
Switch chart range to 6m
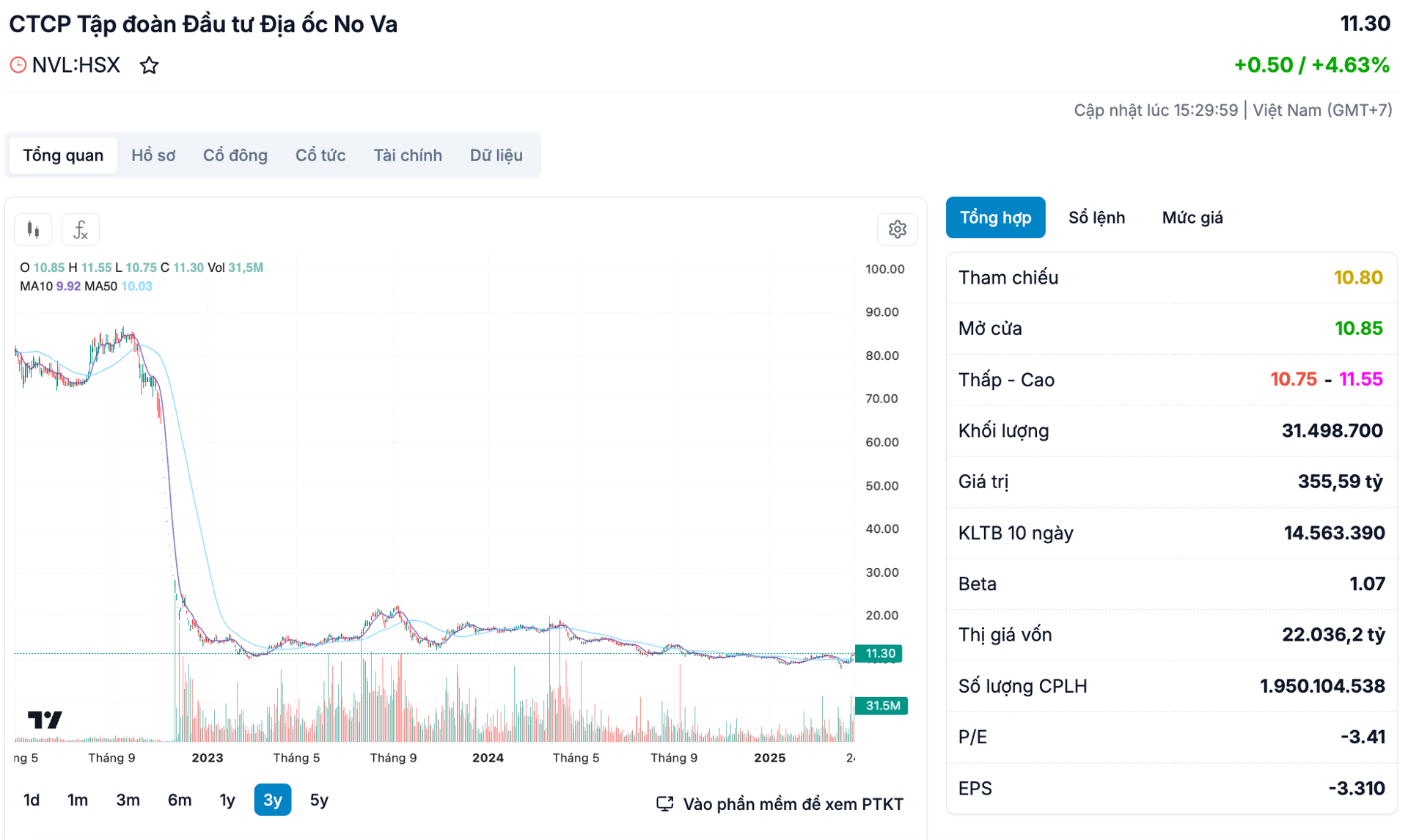tap(179, 800)
